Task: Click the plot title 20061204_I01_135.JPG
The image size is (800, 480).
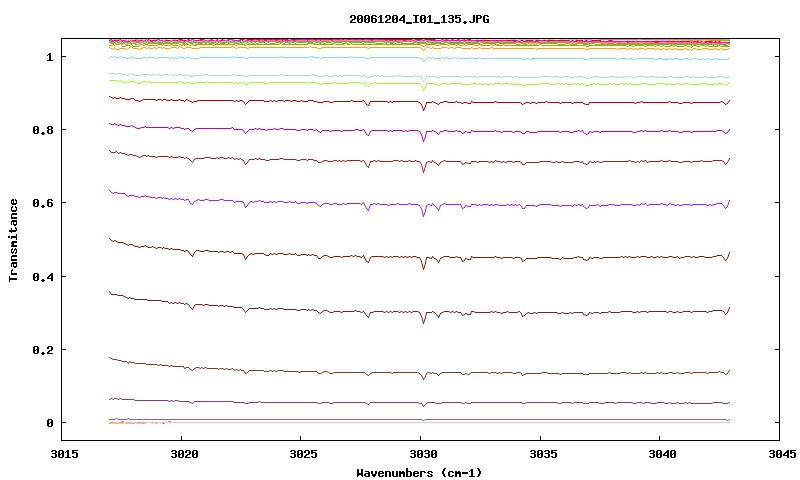Action: coord(419,19)
